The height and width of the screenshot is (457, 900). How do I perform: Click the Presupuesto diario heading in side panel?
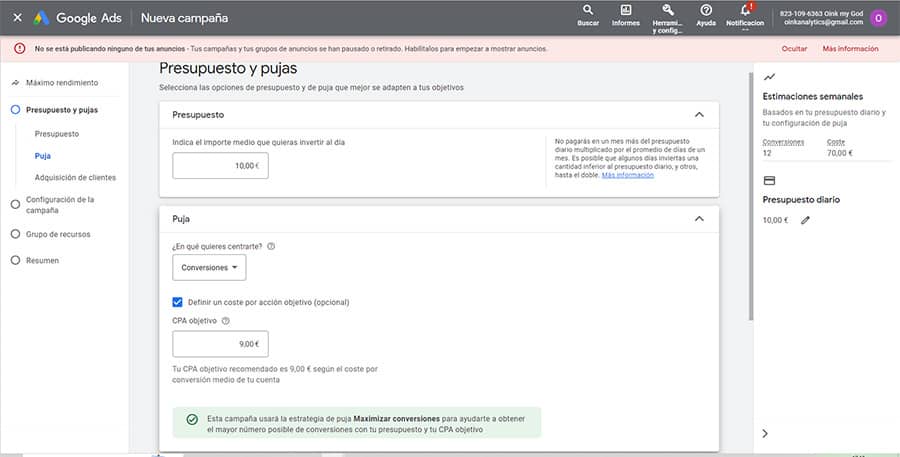click(801, 200)
